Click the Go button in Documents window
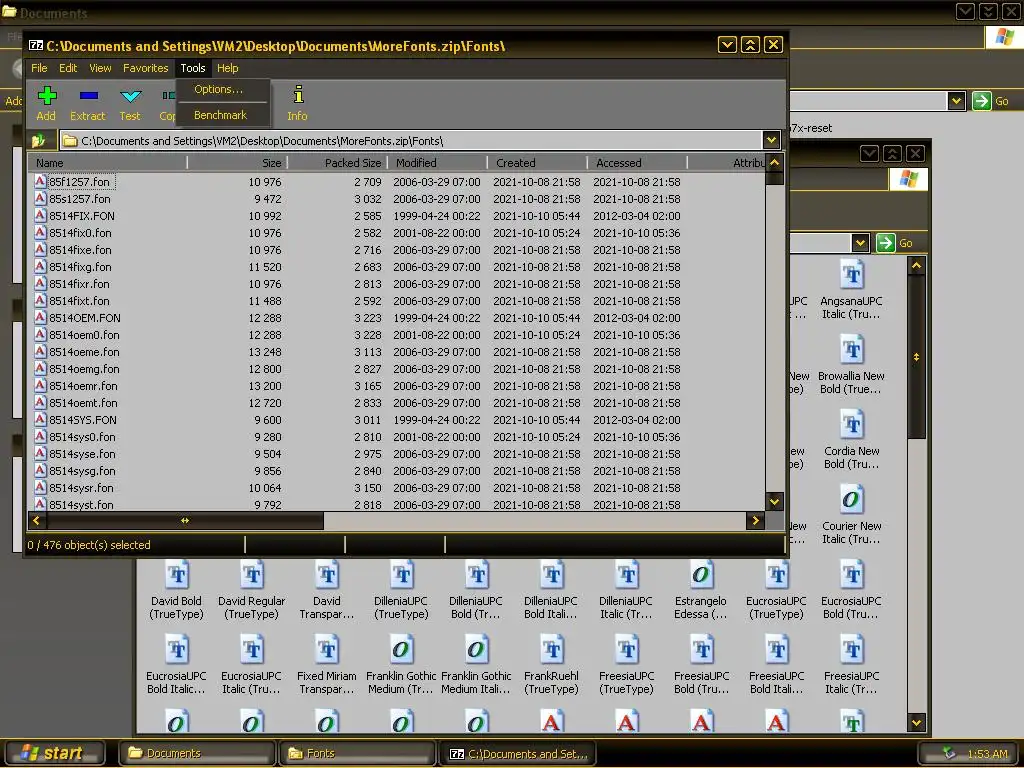 click(991, 101)
